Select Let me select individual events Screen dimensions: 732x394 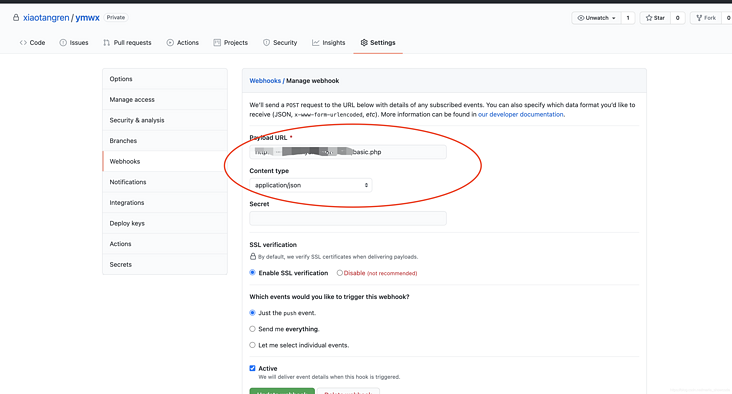pyautogui.click(x=253, y=345)
